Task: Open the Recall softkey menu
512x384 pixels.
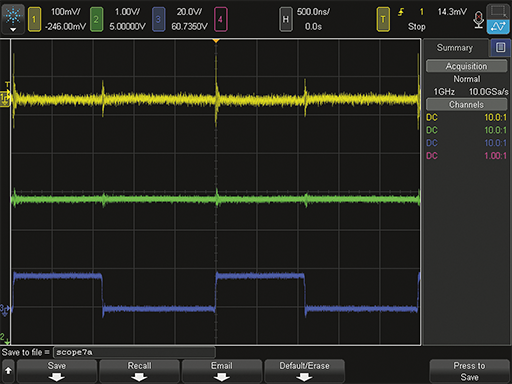Action: point(139,371)
